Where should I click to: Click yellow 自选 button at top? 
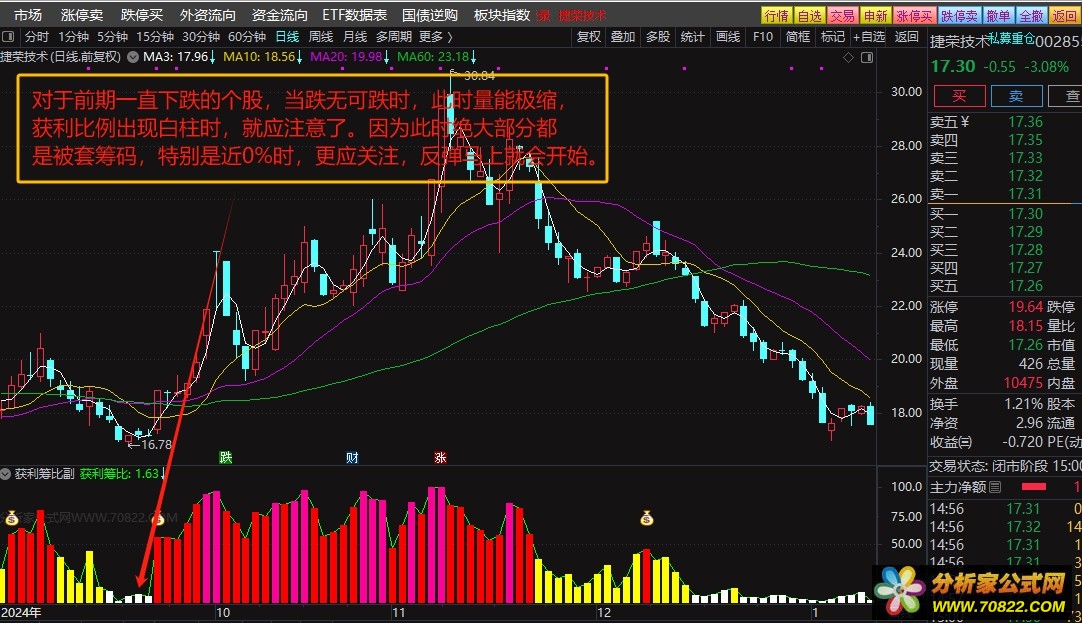809,15
